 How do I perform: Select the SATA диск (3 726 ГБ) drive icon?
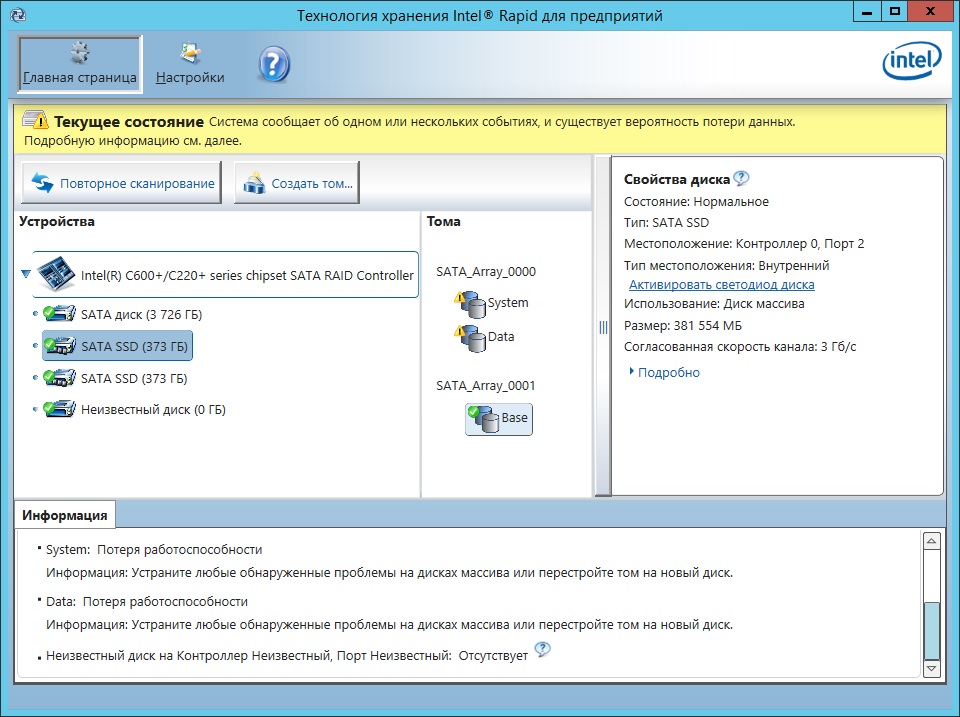coord(59,313)
